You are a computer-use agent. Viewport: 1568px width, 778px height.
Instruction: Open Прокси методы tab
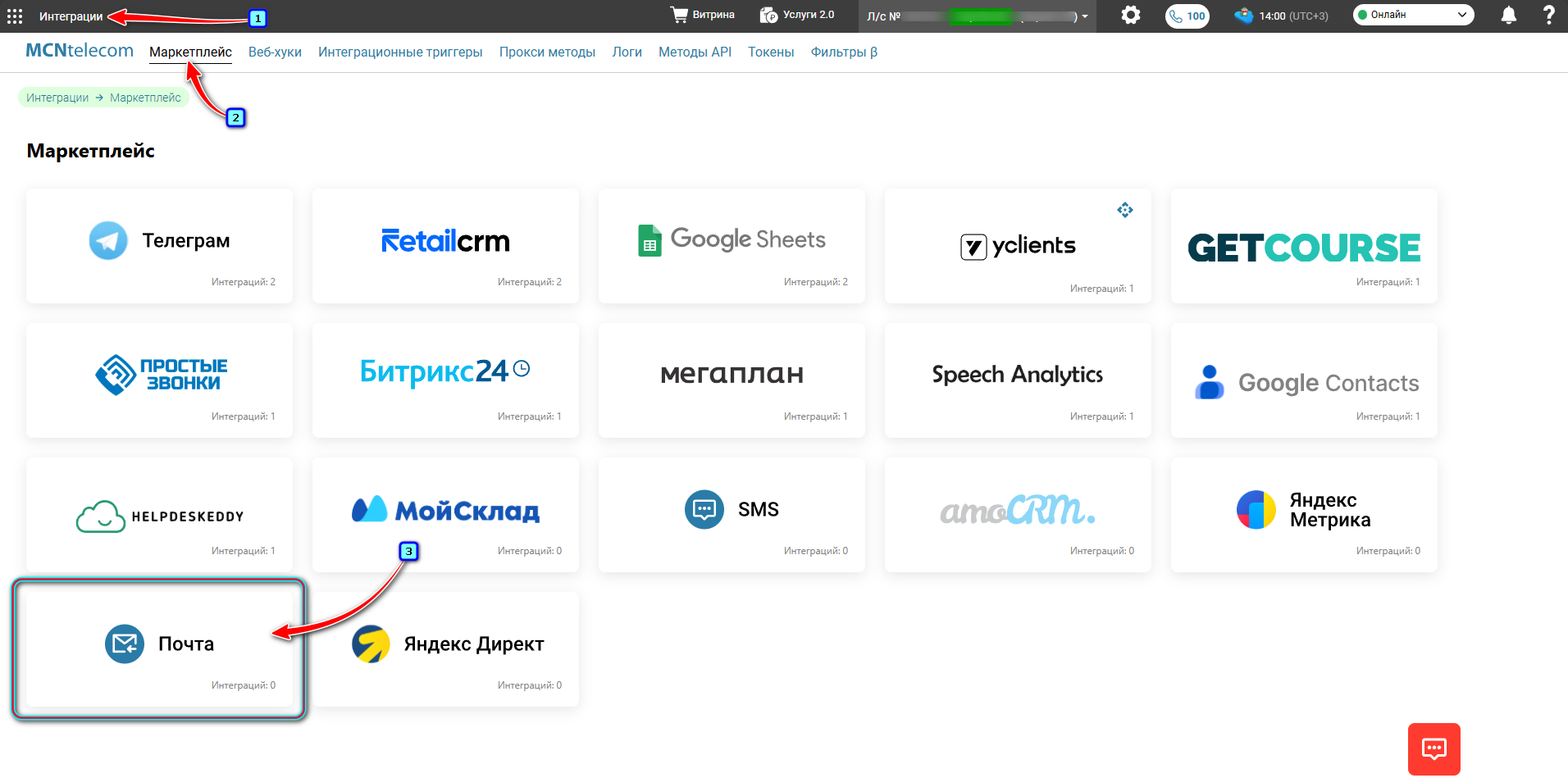coord(547,52)
